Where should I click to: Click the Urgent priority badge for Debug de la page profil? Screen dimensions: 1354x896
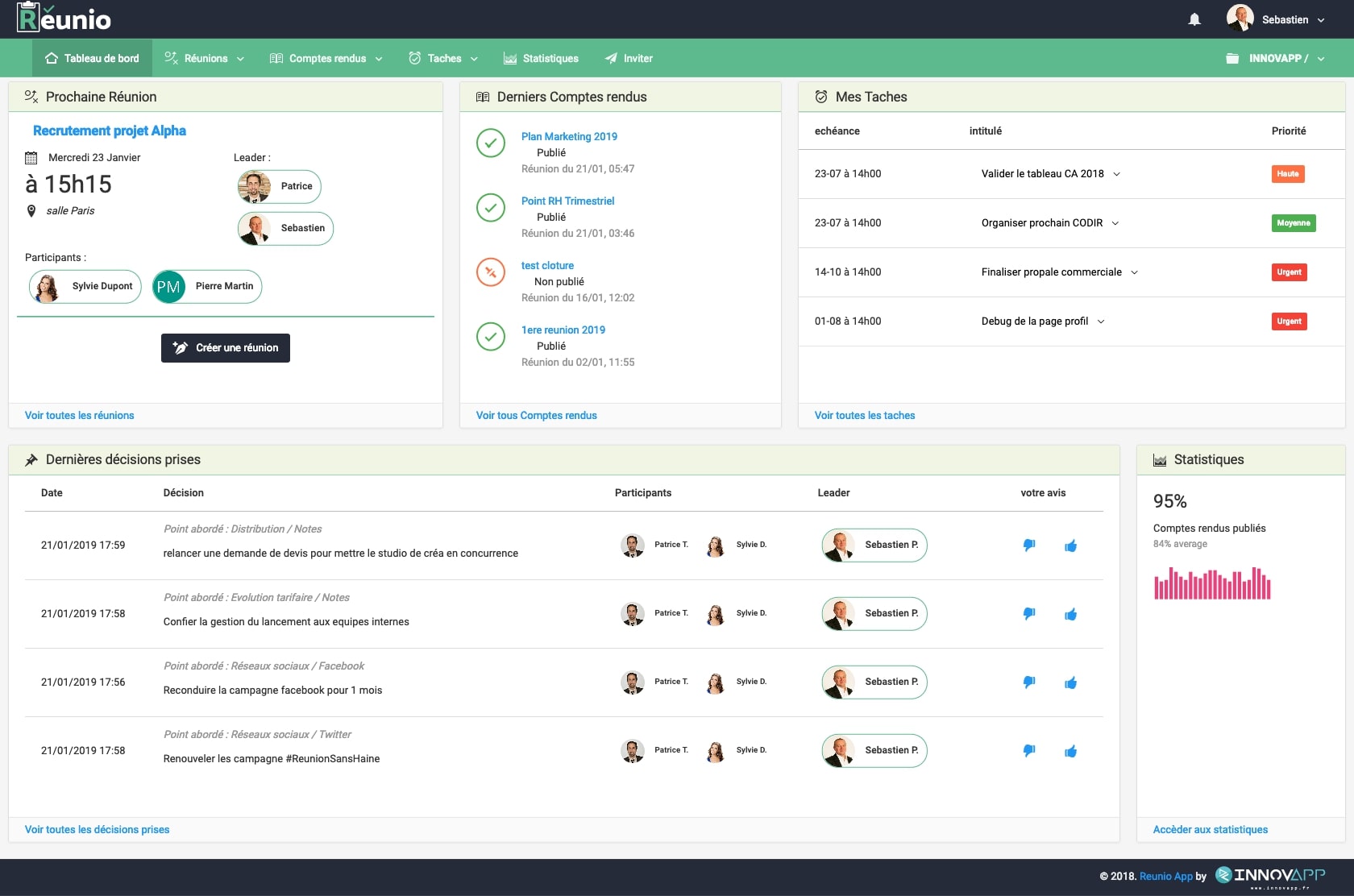coord(1289,321)
